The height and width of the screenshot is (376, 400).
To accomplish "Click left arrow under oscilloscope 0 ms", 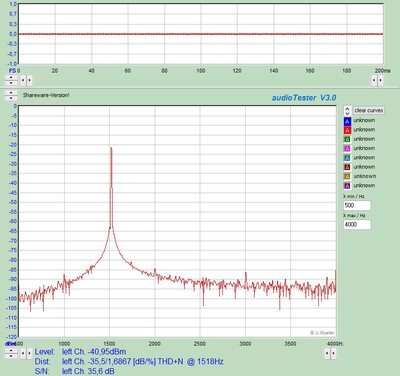I will click(23, 80).
